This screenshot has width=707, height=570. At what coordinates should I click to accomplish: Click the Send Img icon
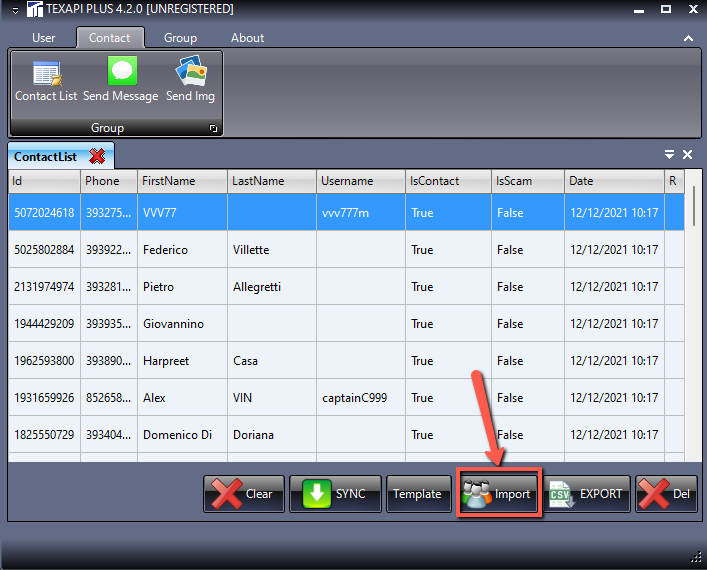pos(190,80)
